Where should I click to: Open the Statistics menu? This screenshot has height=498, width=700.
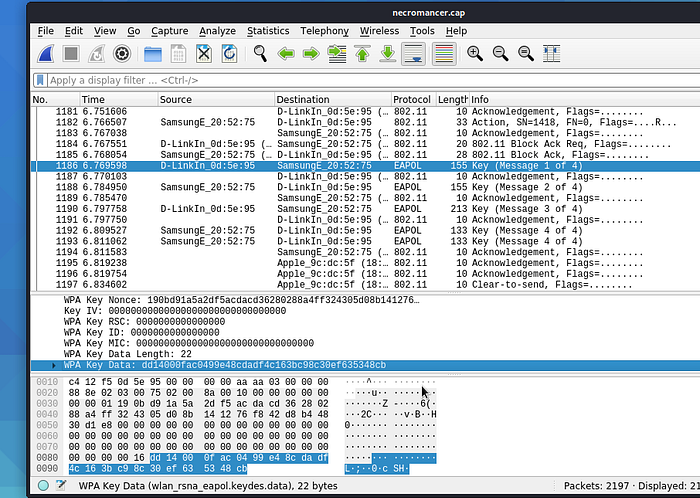coord(268,31)
